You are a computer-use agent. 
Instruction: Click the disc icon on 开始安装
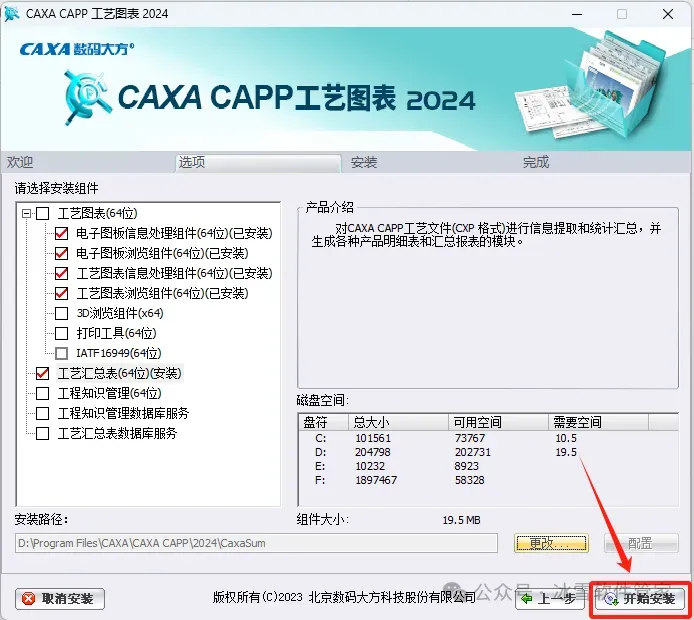611,599
